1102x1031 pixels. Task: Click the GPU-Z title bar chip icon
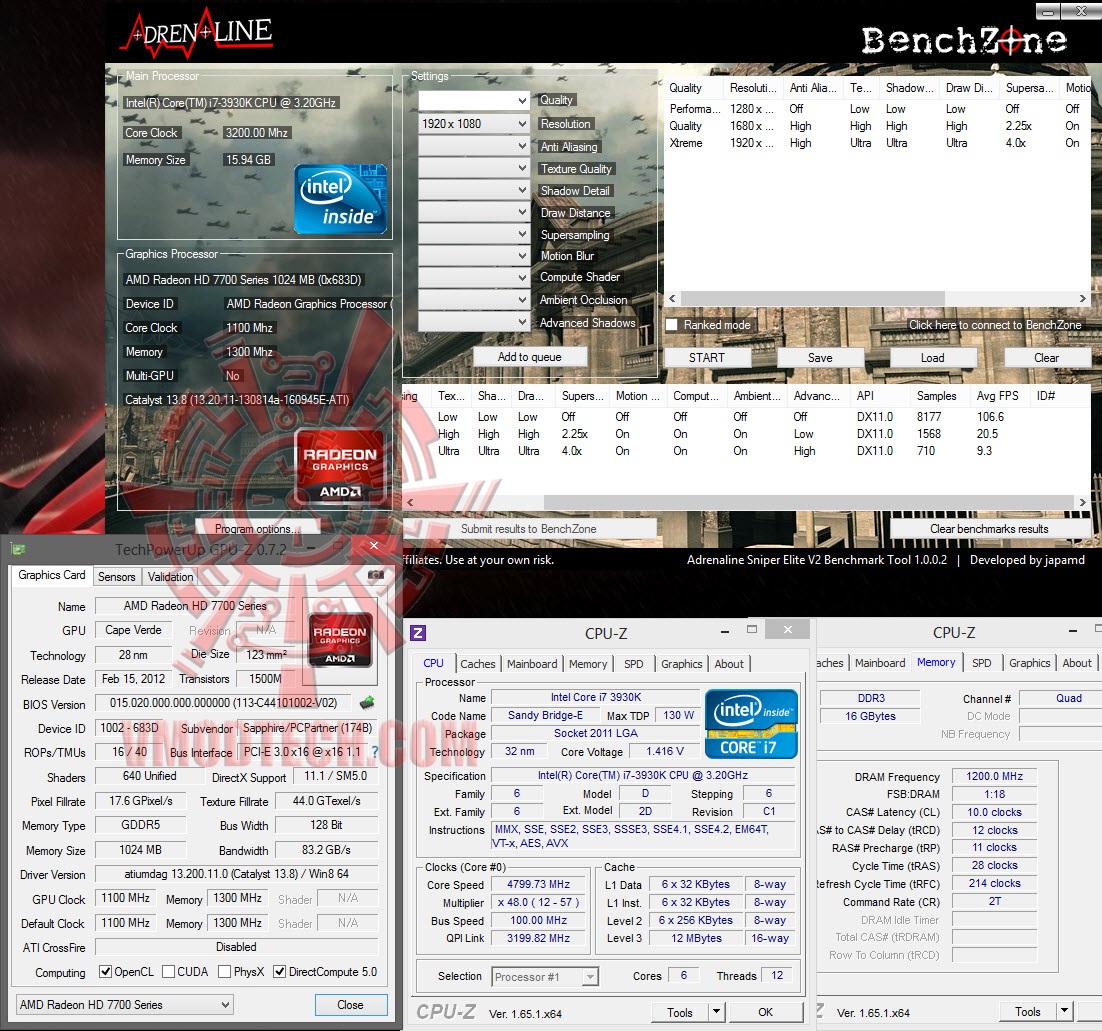(19, 549)
